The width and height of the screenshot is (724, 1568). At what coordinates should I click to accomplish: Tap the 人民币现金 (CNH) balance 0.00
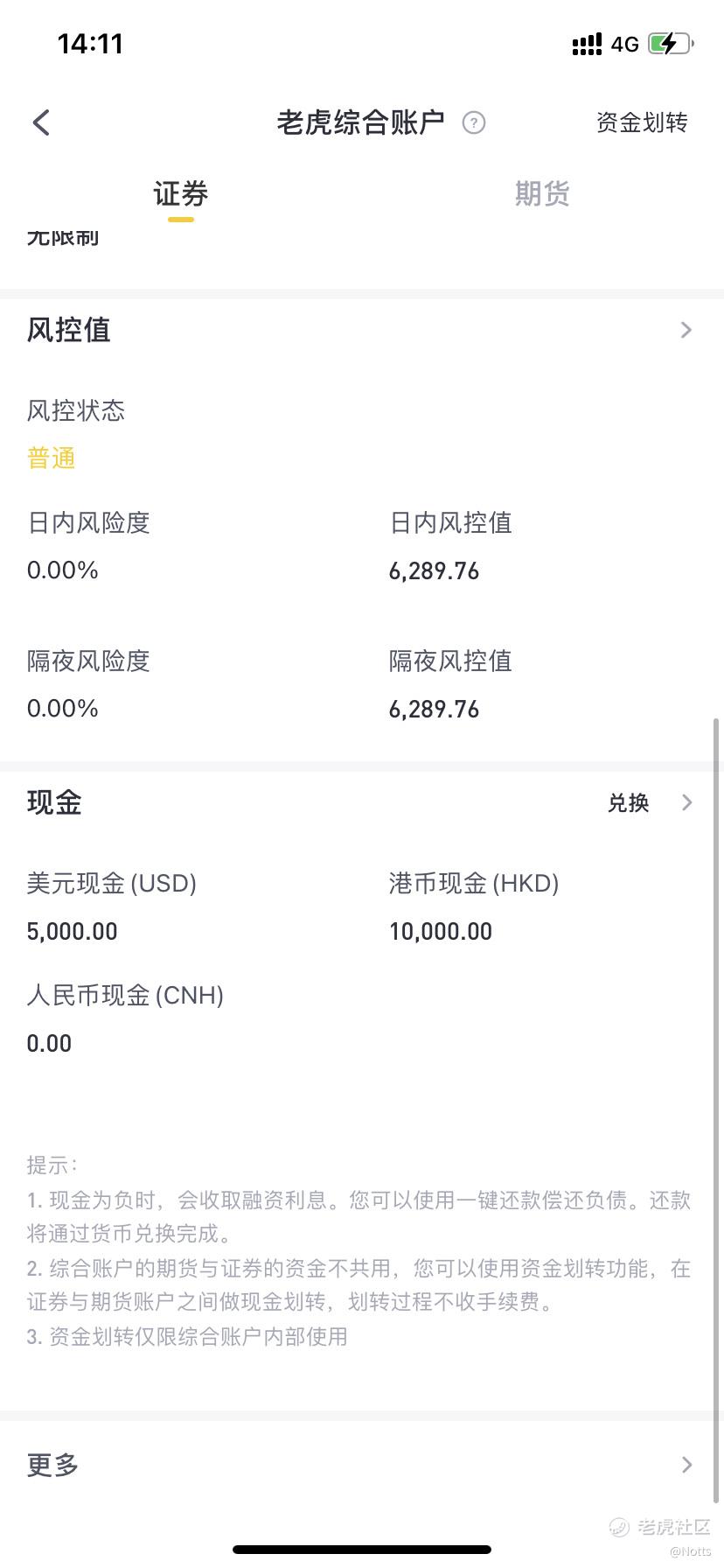coord(50,1043)
